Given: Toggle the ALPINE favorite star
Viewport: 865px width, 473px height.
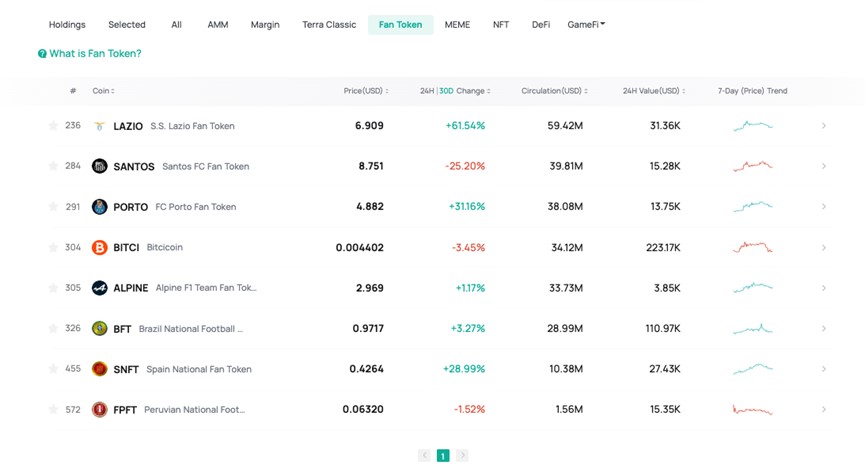Looking at the screenshot, I should [53, 288].
